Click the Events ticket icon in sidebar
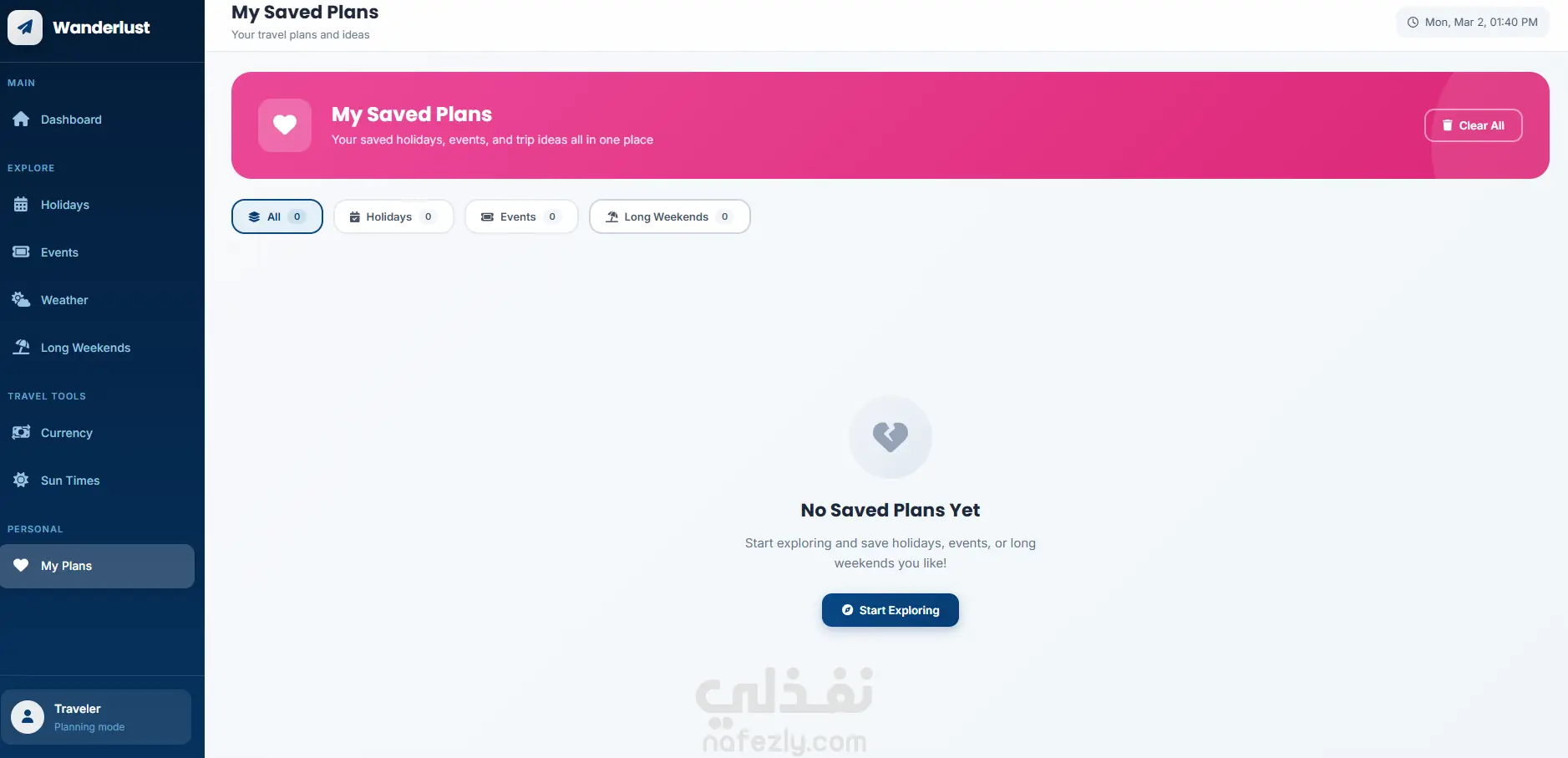 (21, 252)
